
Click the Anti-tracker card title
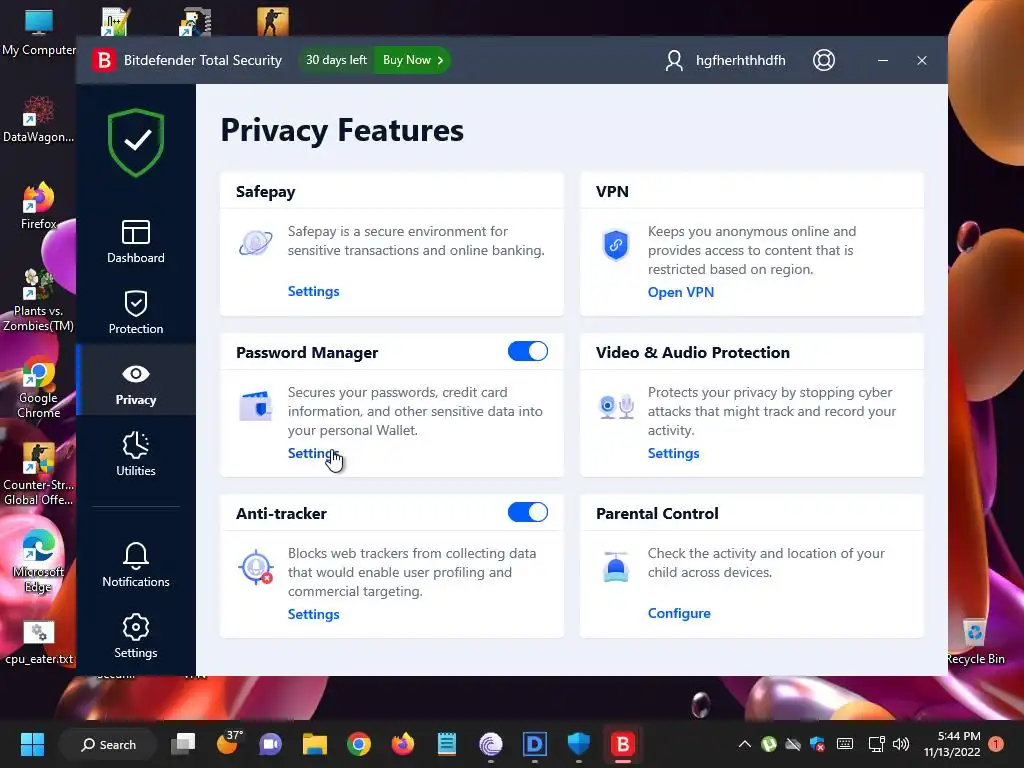pyautogui.click(x=281, y=513)
